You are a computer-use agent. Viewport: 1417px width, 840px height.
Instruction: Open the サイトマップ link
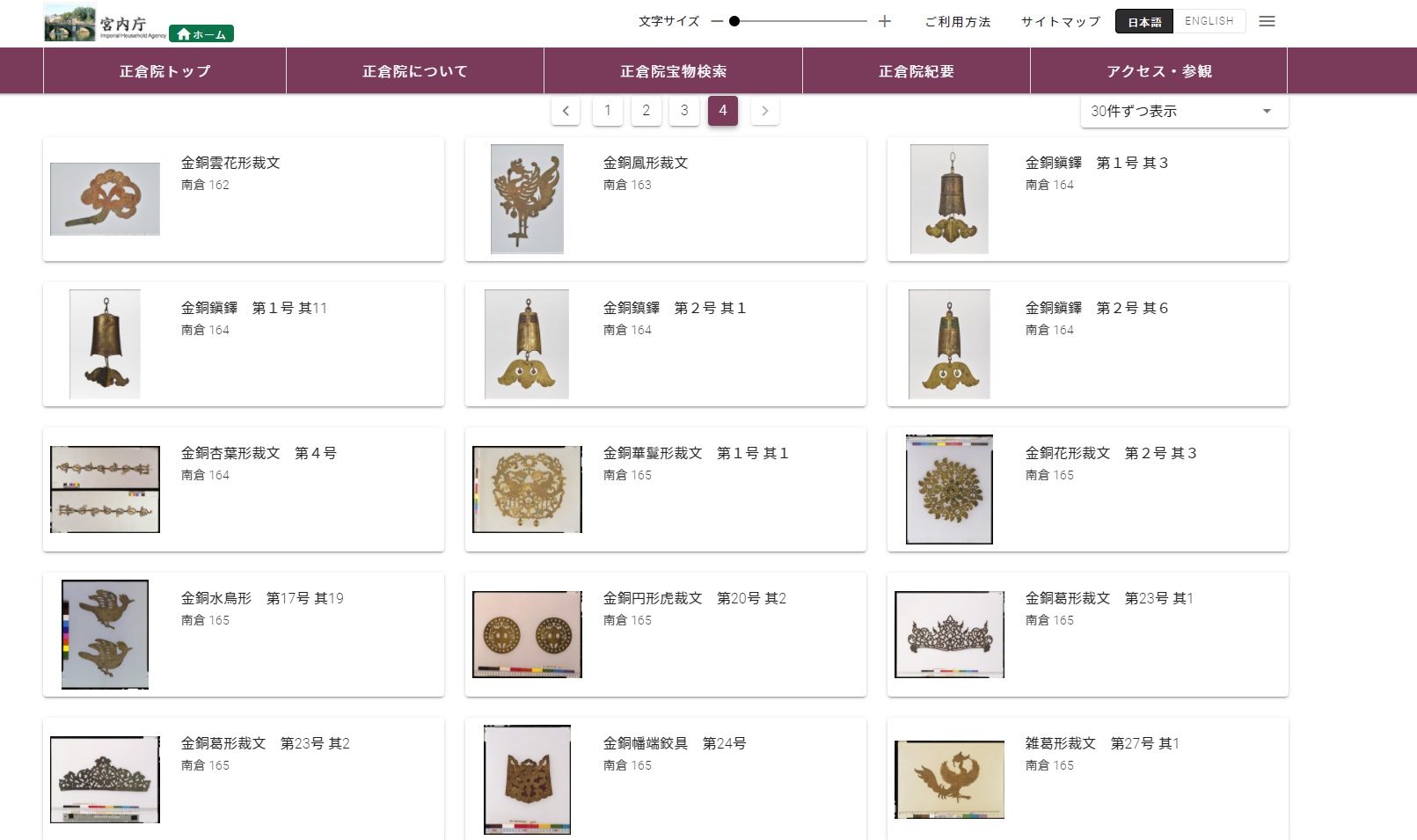click(1061, 21)
